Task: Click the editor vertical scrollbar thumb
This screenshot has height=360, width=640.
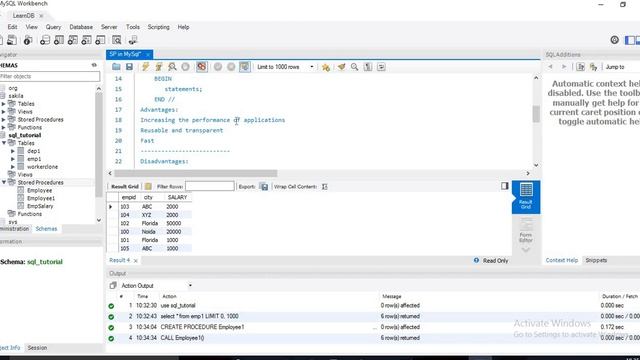Action: coord(536,113)
